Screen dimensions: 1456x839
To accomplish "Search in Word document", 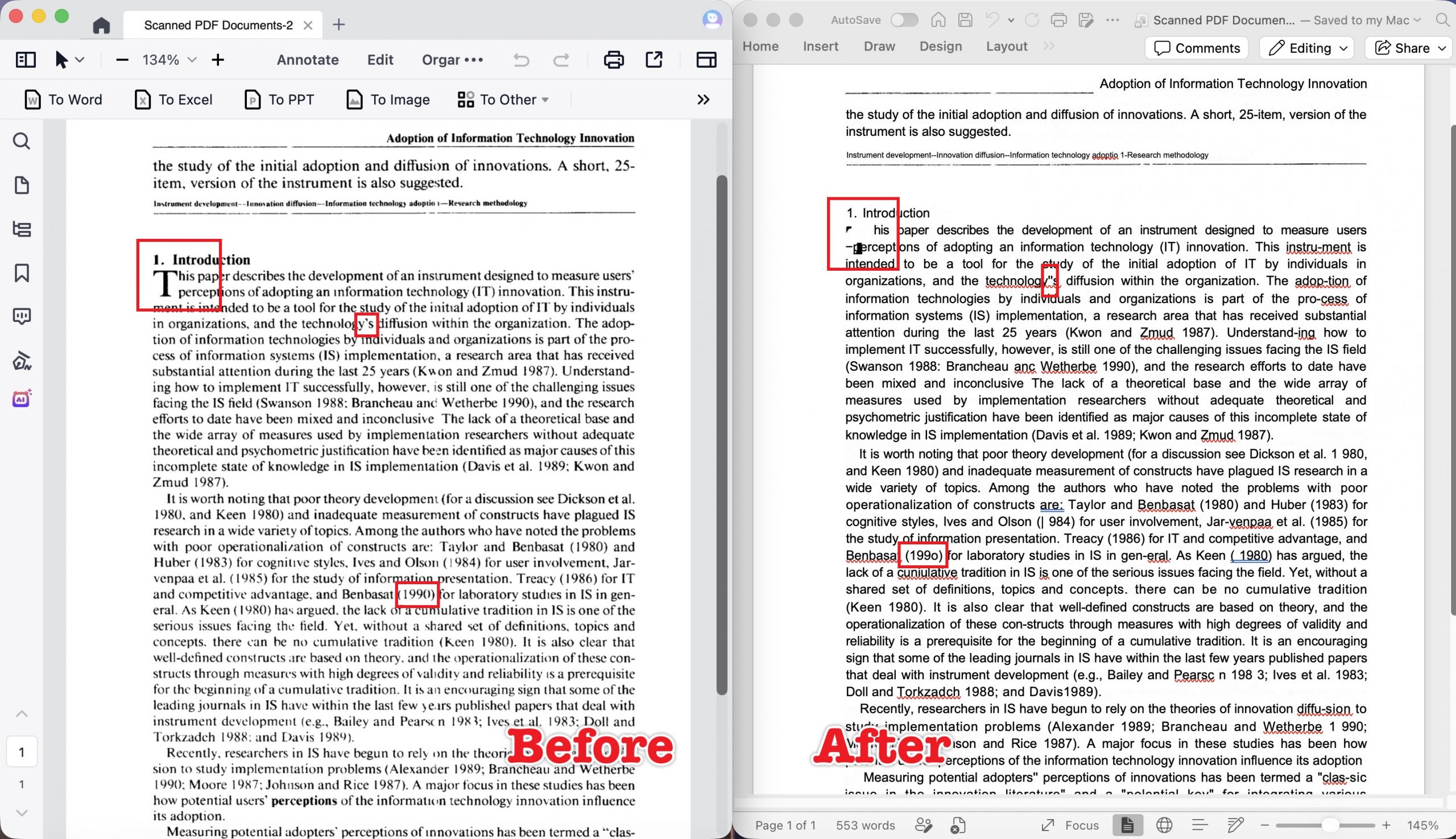I will click(x=1442, y=20).
